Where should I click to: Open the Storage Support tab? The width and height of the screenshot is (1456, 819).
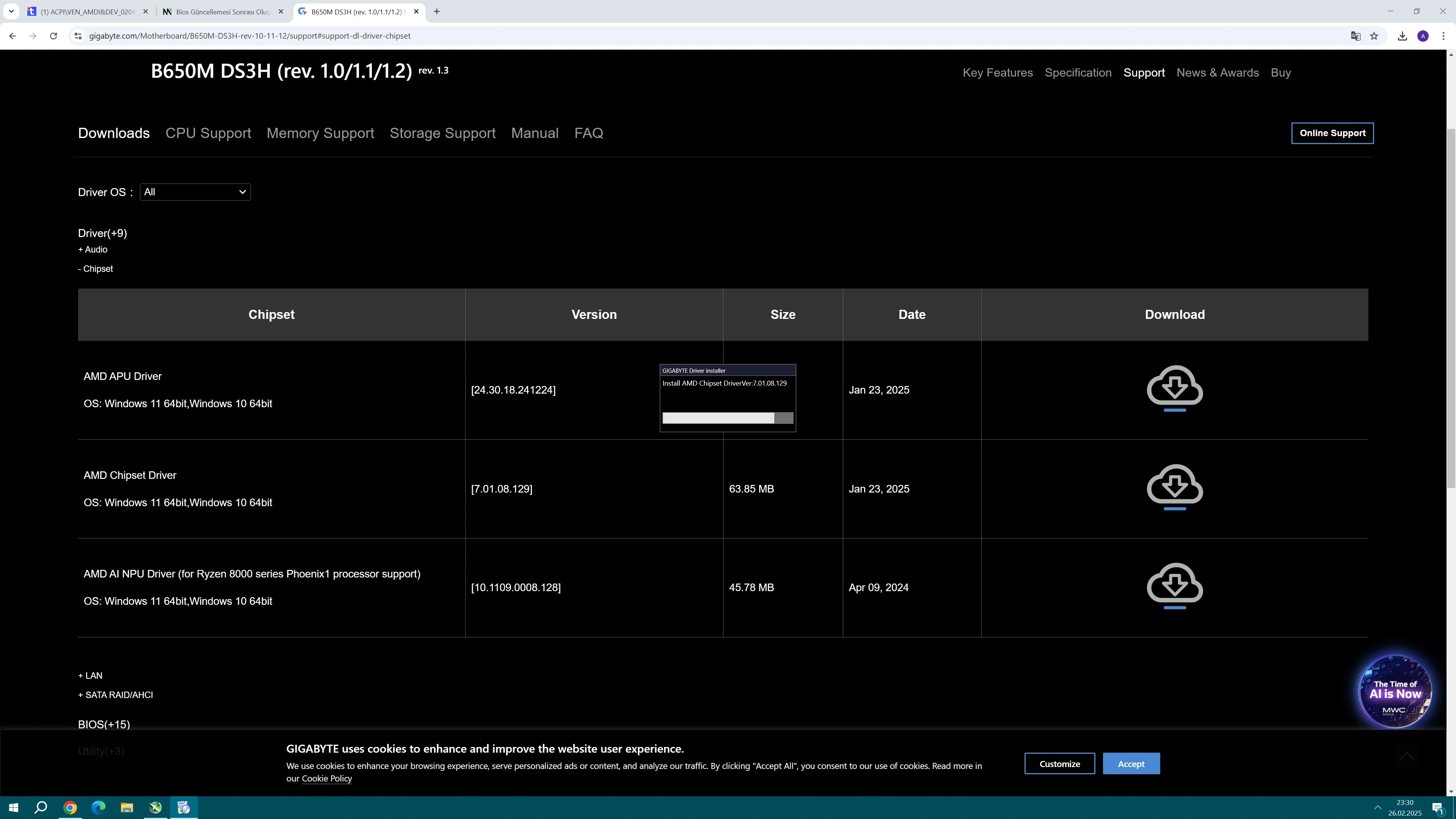442,133
